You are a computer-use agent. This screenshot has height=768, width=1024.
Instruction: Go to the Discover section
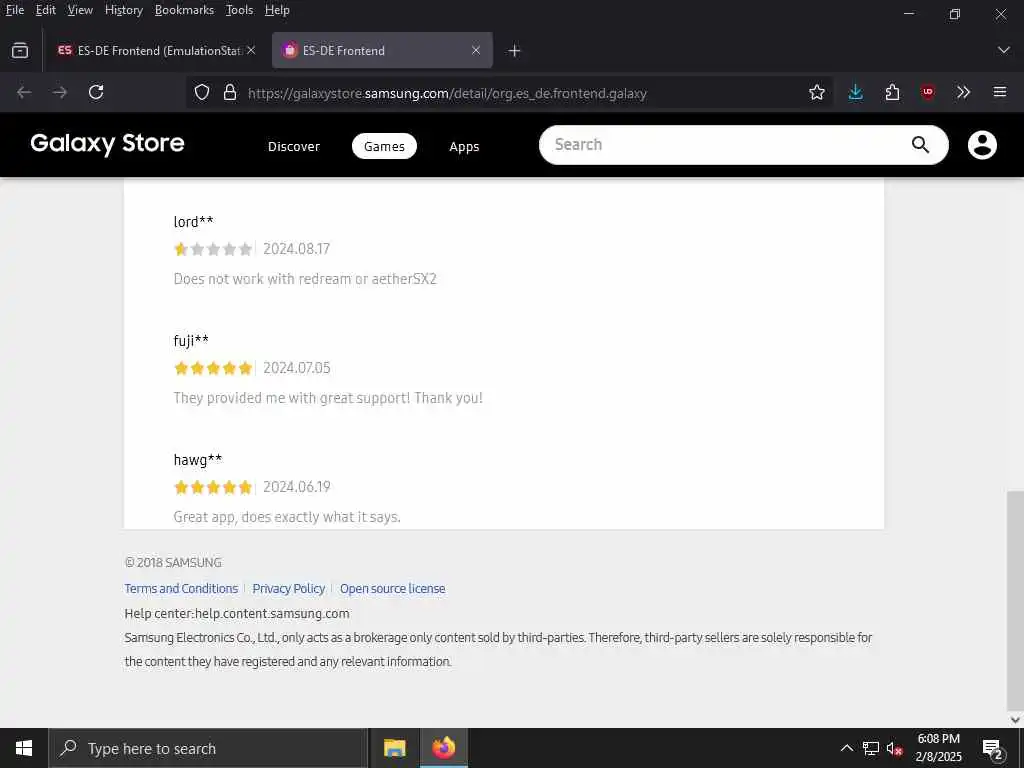[294, 146]
